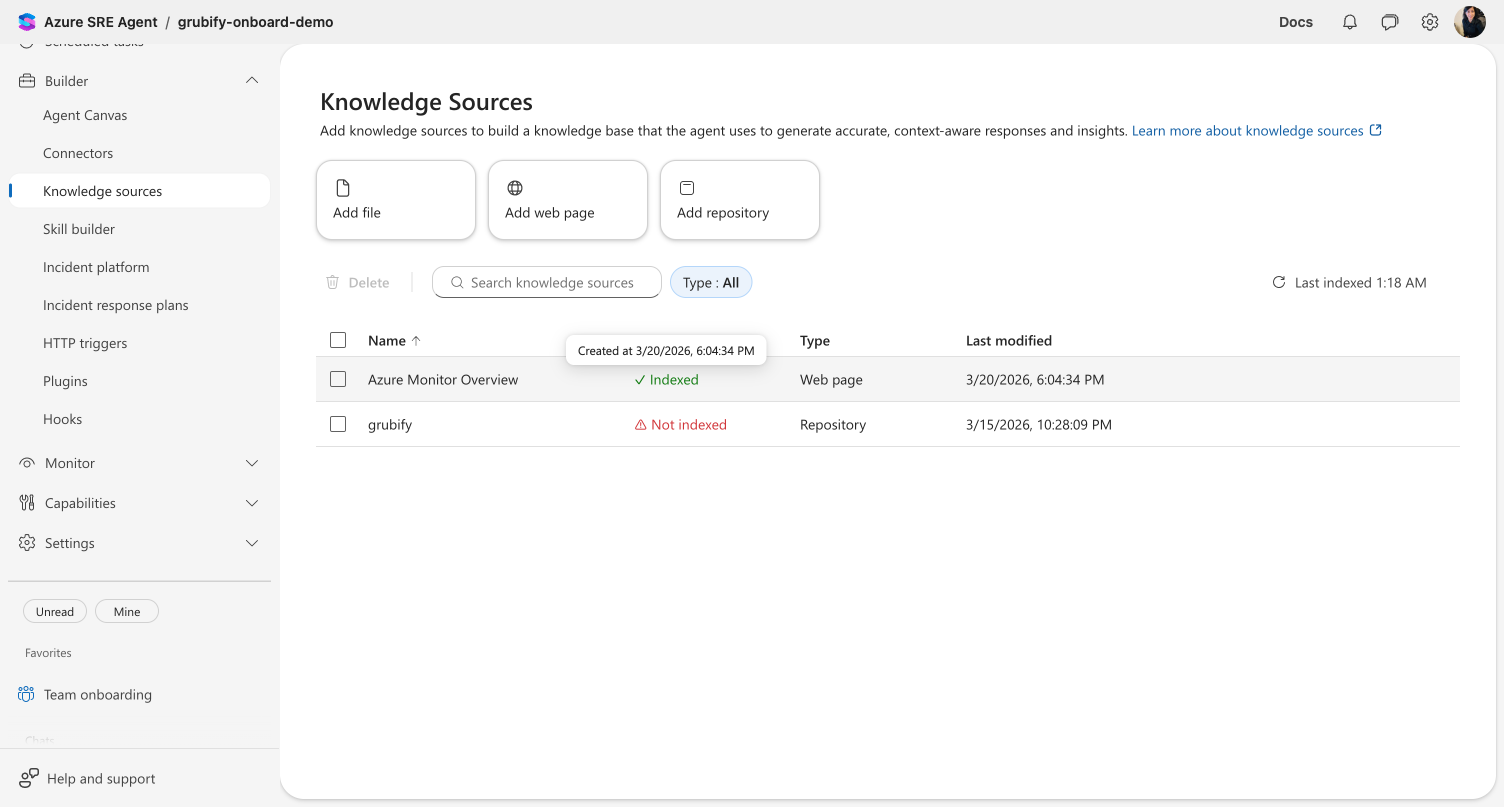Open HTTP triggers in the sidebar
Viewport: 1504px width, 807px height.
tap(85, 343)
